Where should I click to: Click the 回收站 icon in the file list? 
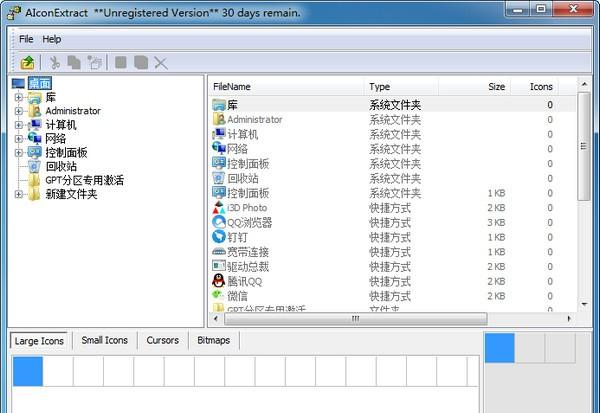click(218, 178)
